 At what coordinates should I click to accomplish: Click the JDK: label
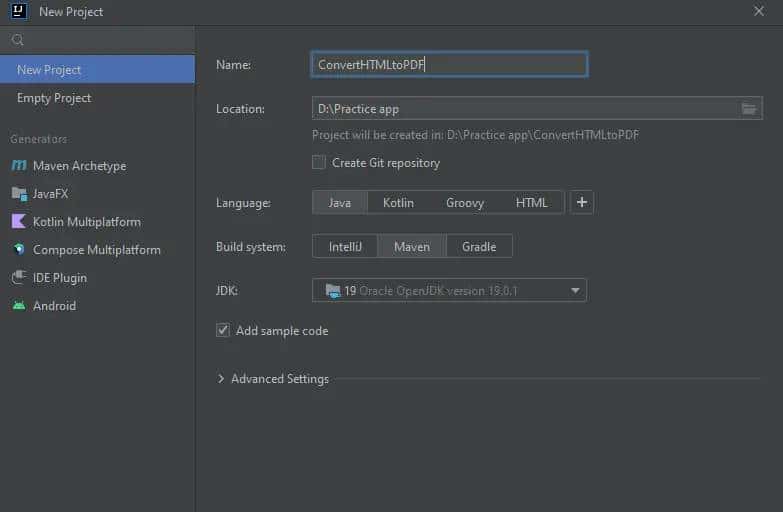pos(227,290)
